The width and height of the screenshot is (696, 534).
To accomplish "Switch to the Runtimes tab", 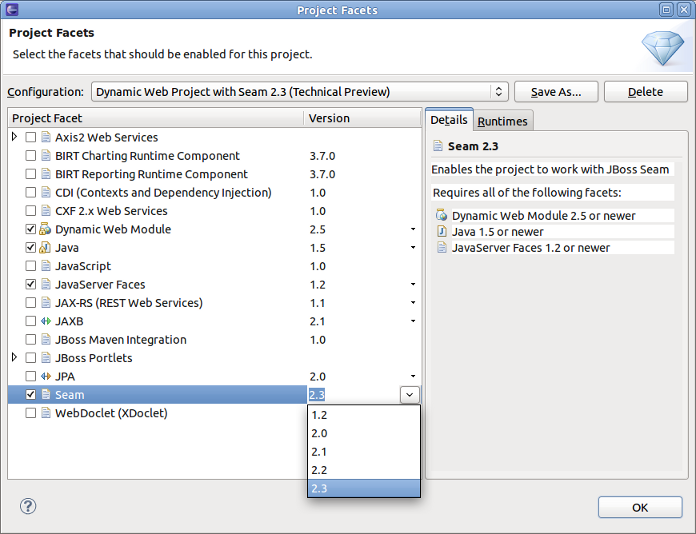I will click(x=502, y=121).
